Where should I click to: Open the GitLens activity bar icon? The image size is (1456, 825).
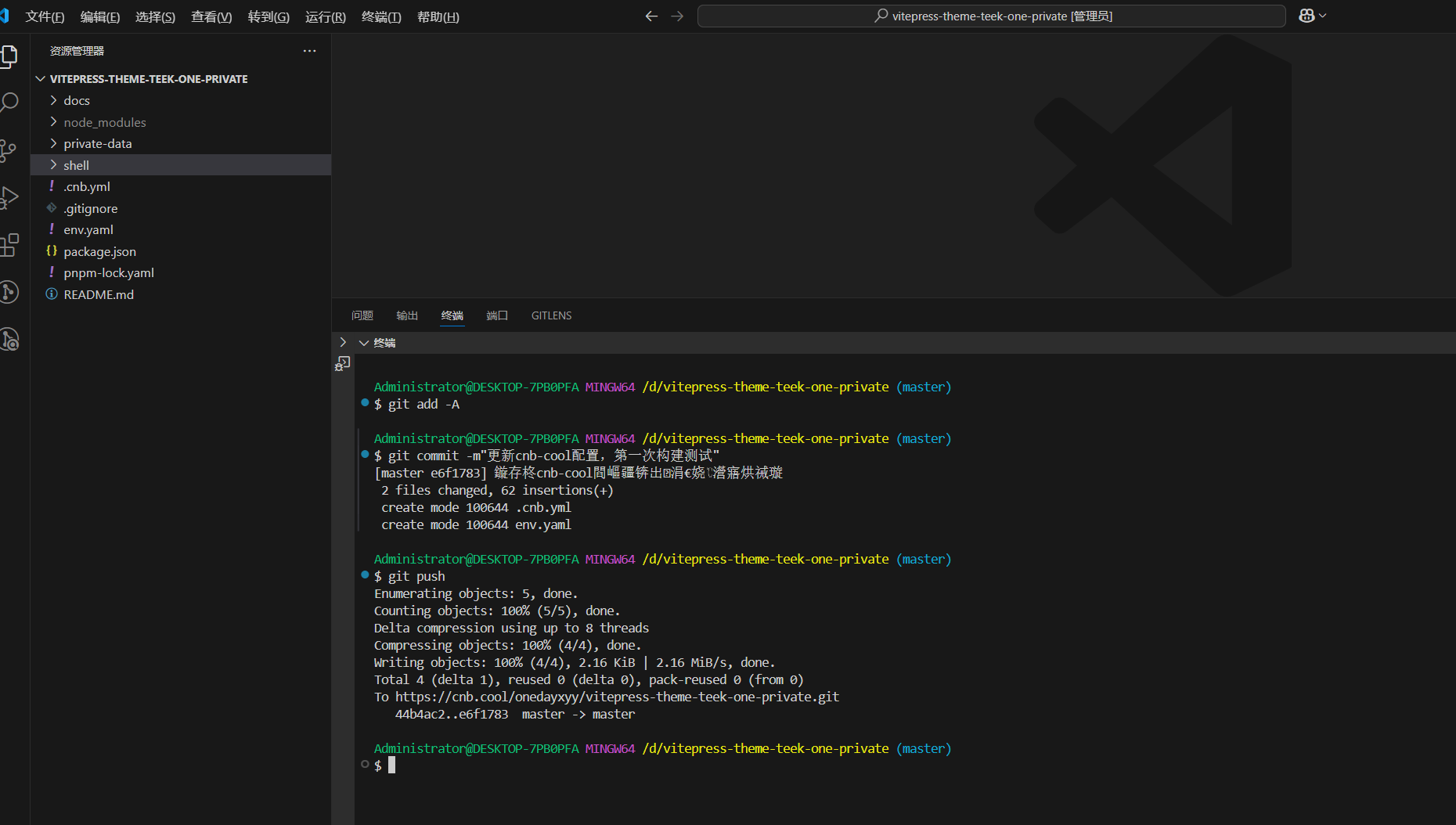[9, 292]
